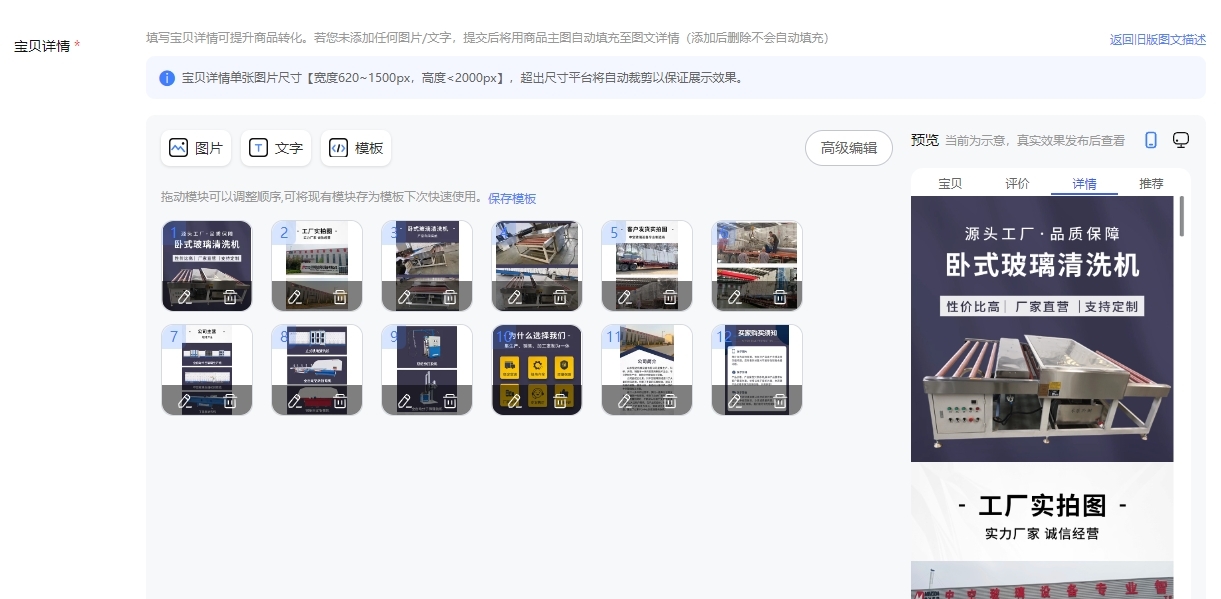Click the preview panel vertical scrollbar

[x=1181, y=216]
